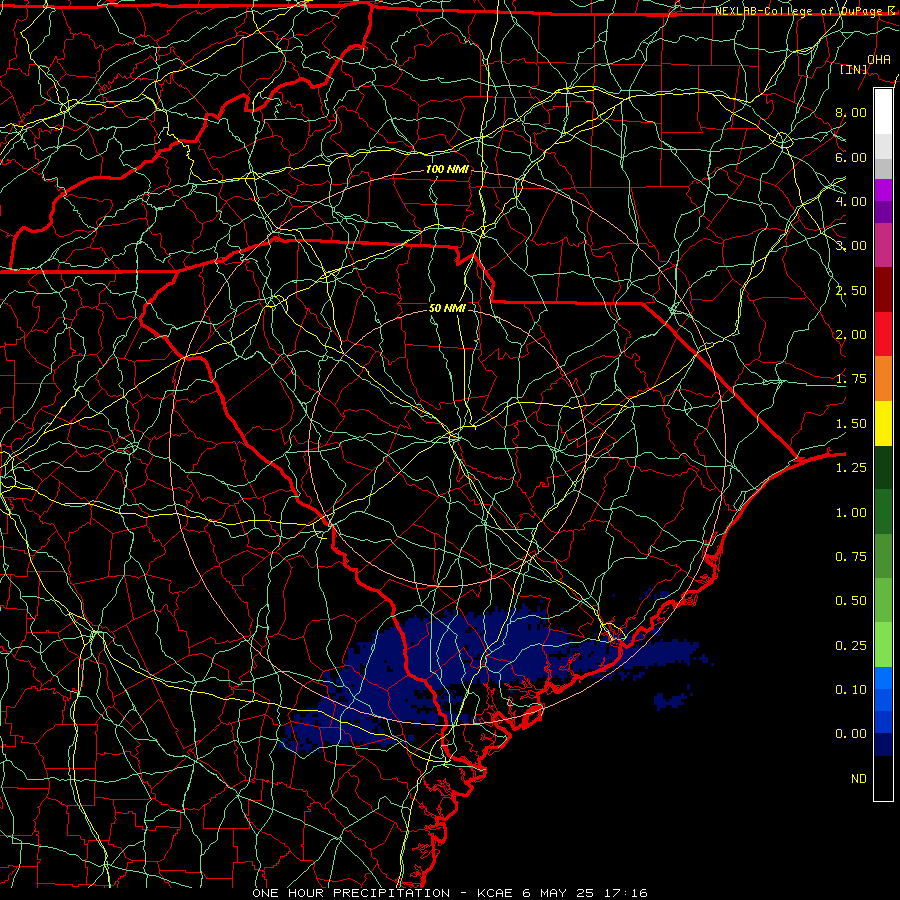Image resolution: width=900 pixels, height=900 pixels.
Task: Click the darkest green swatch beside 1.25
Action: 883,467
